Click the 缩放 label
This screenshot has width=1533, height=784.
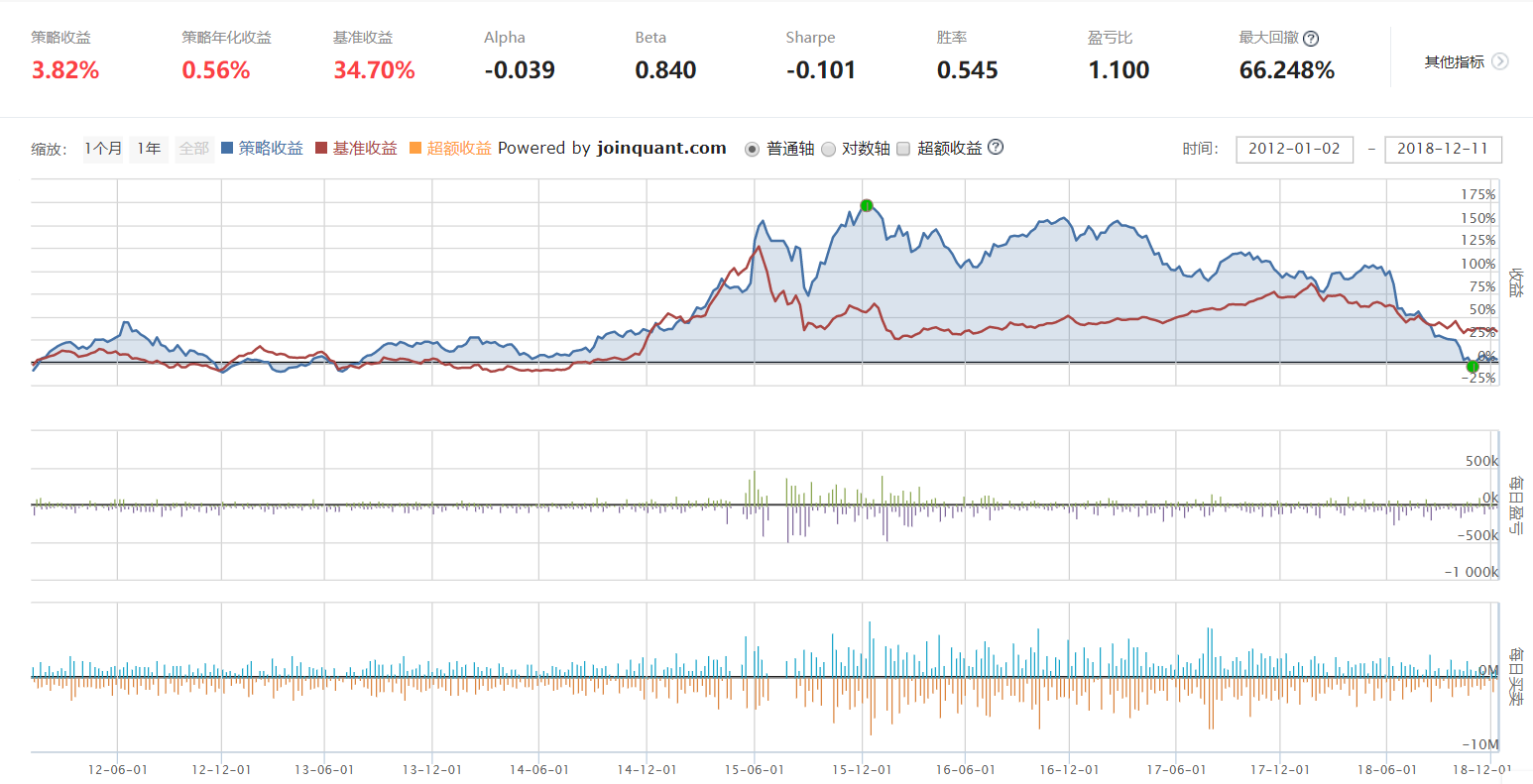49,150
